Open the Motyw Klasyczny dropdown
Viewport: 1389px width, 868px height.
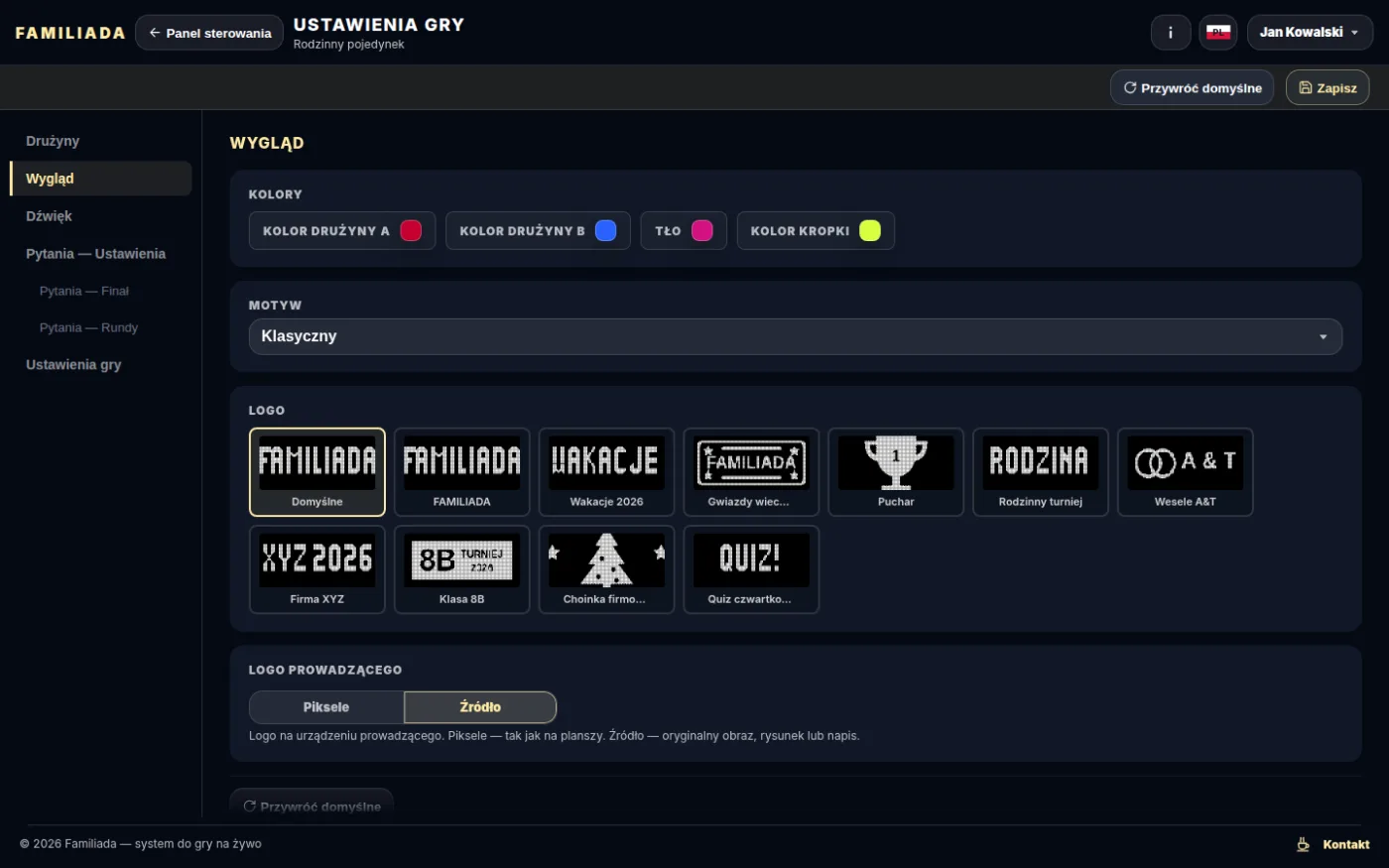(x=795, y=336)
